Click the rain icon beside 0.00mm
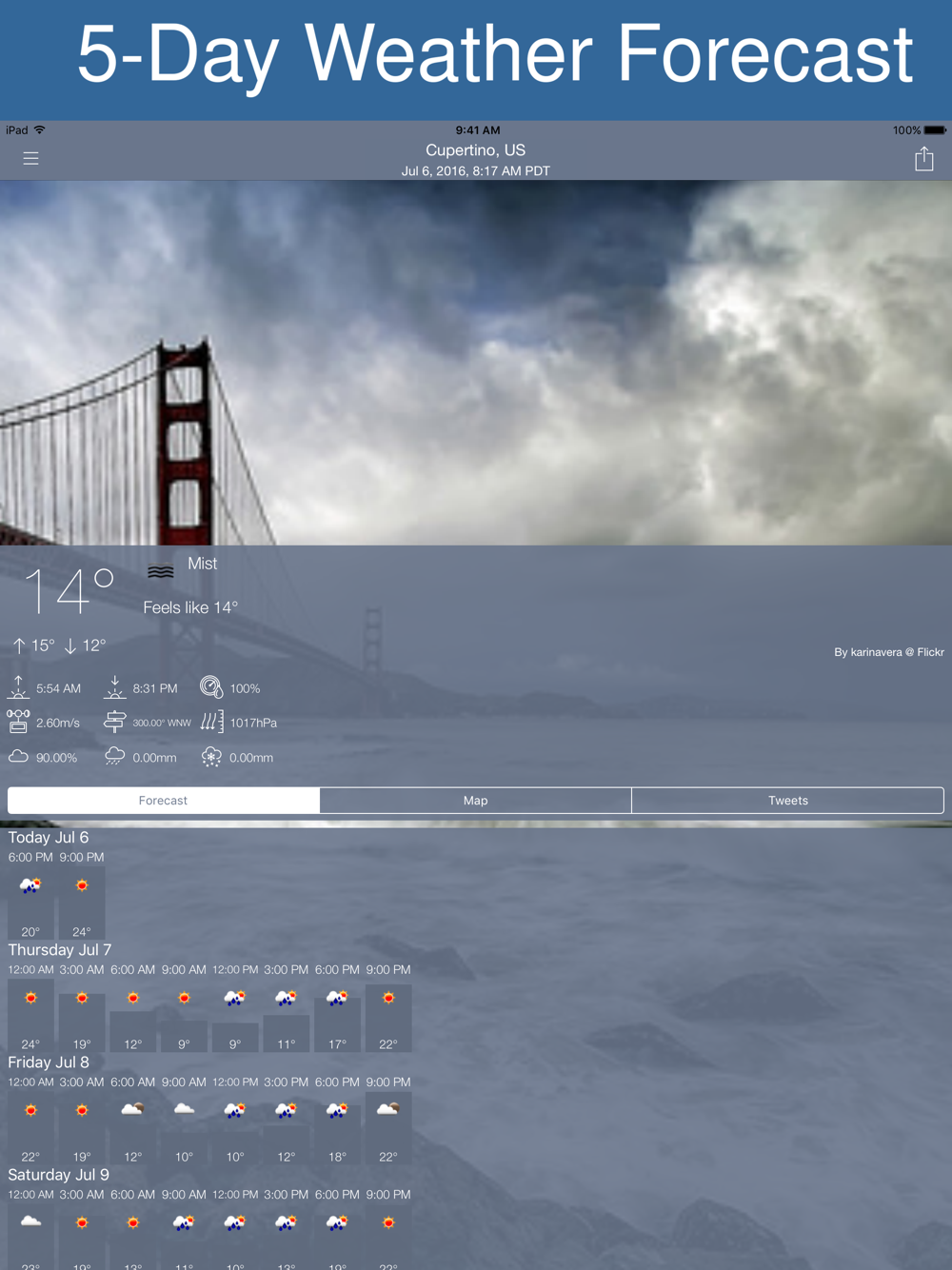This screenshot has height=1270, width=952. click(x=114, y=757)
